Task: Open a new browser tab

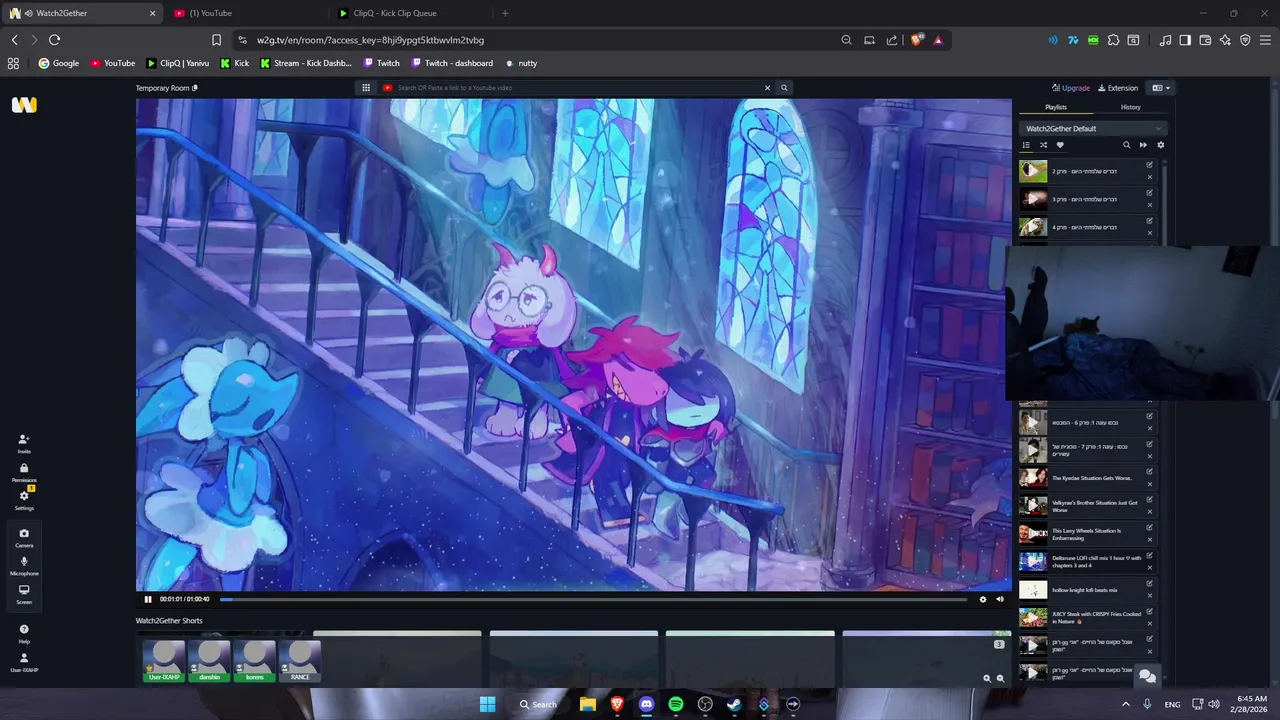Action: pos(505,13)
